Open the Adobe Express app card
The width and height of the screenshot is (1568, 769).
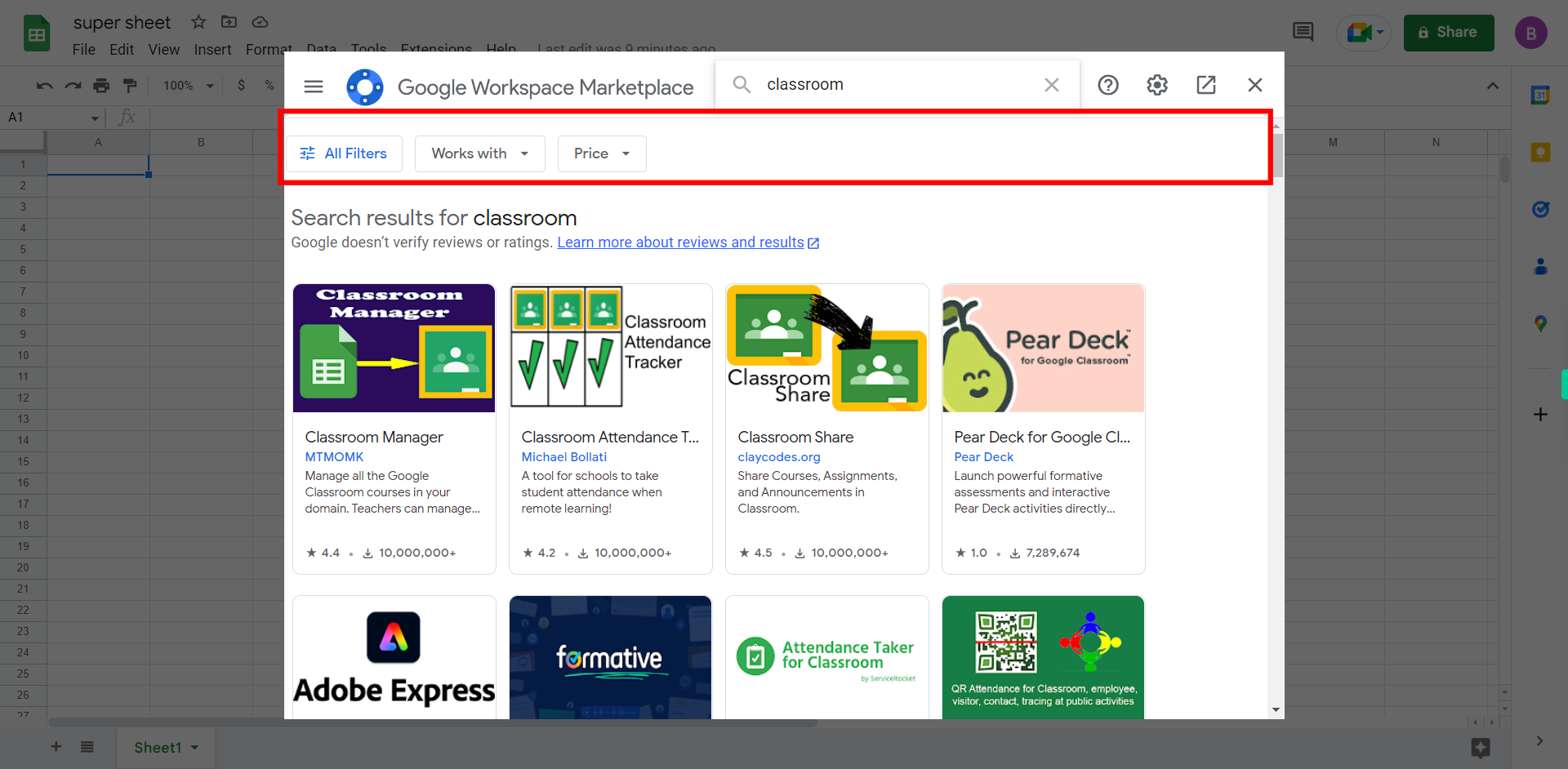coord(394,657)
